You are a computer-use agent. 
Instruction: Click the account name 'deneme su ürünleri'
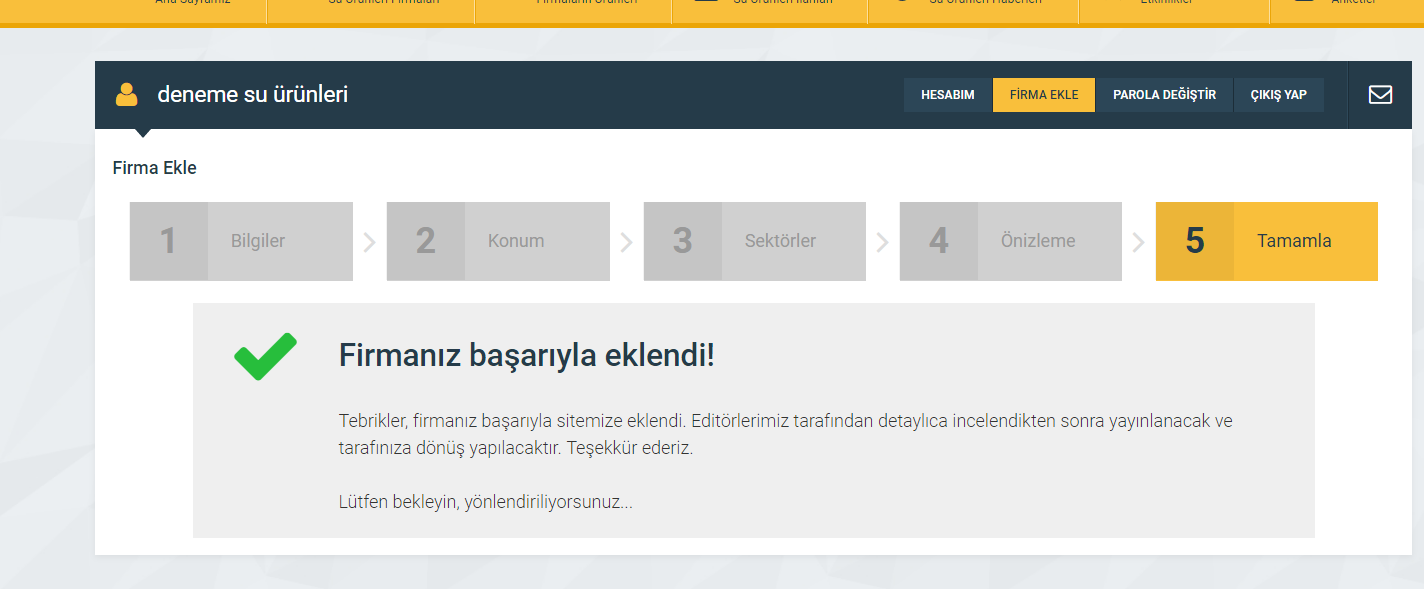(253, 95)
